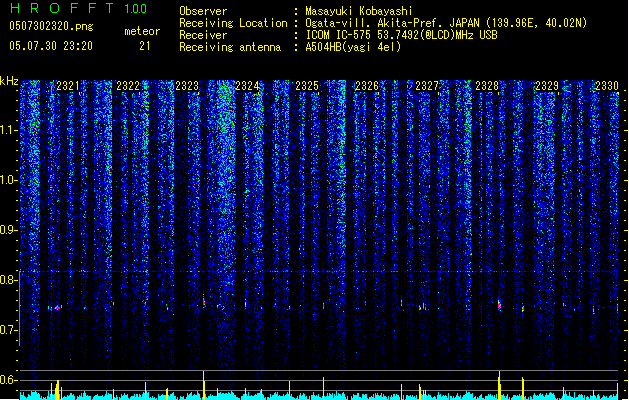Select time marker 2328

coord(487,86)
